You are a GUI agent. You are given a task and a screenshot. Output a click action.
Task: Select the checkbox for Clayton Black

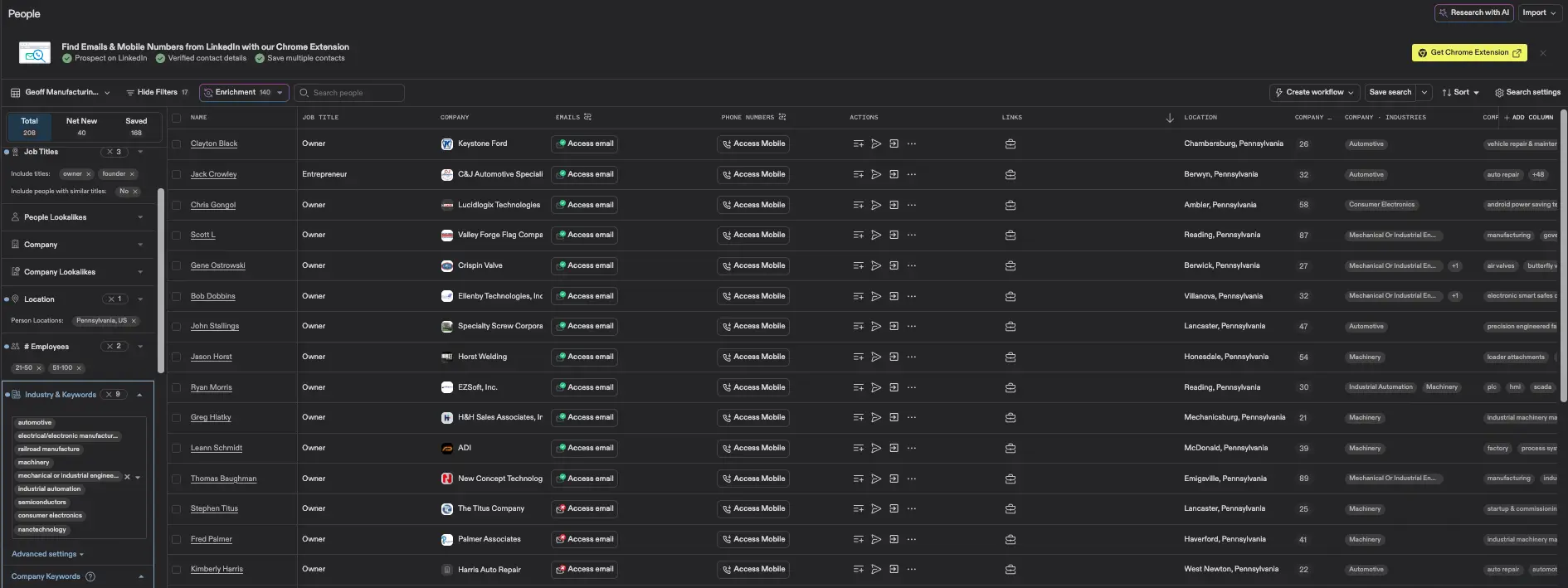(x=176, y=143)
